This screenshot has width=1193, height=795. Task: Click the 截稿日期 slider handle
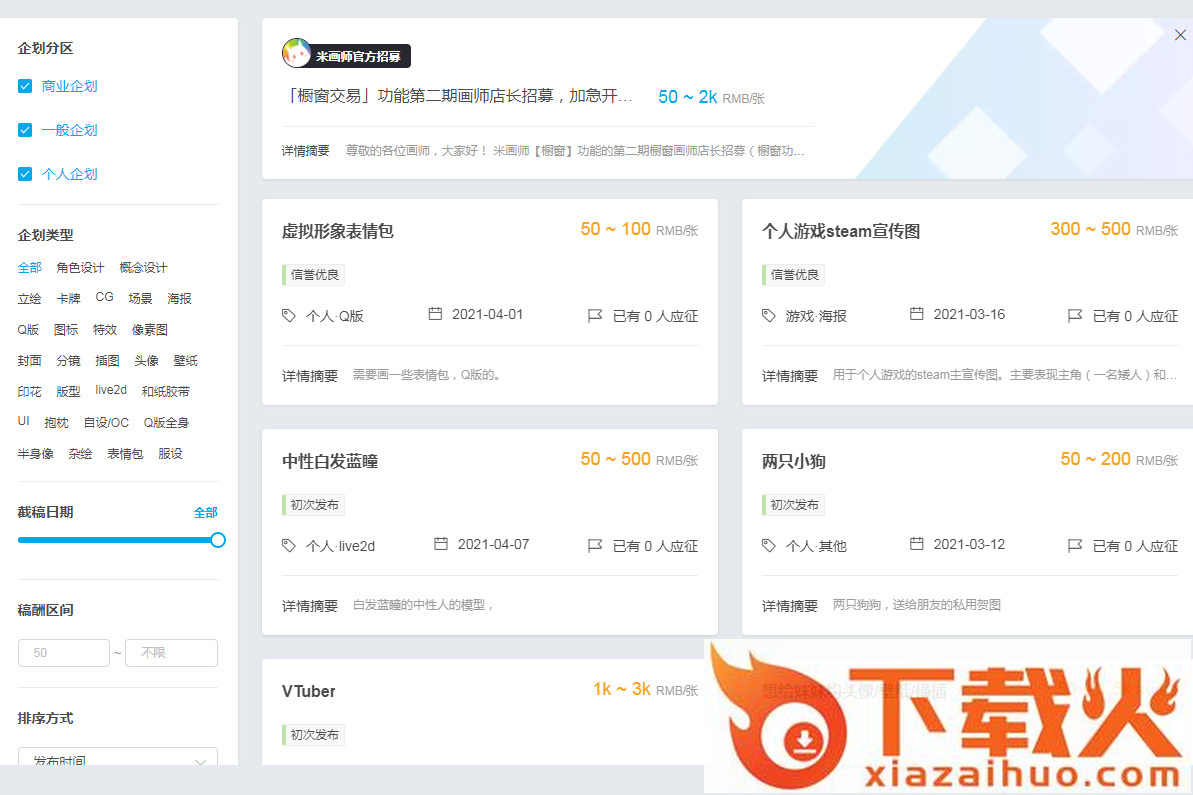pos(218,540)
